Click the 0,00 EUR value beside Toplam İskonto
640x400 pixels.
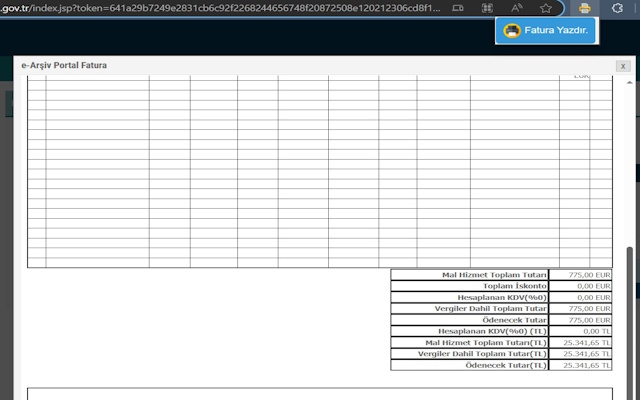(594, 286)
